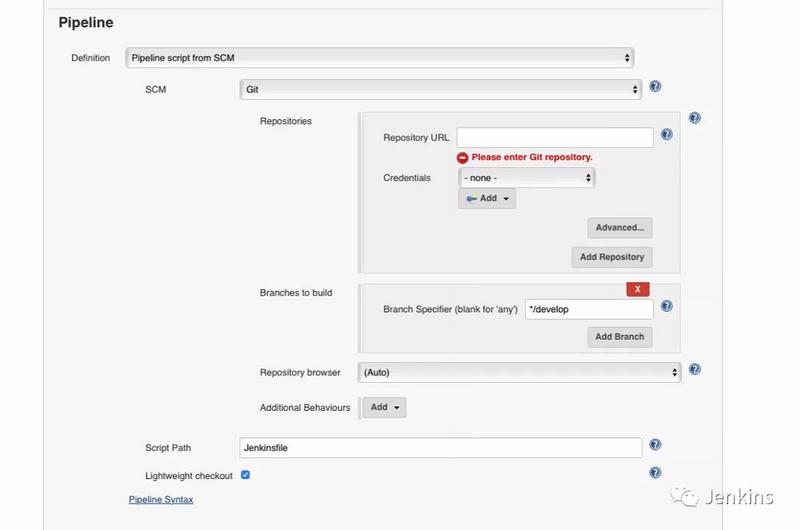Click the 'Script Path' label
This screenshot has height=530, width=800.
168,448
